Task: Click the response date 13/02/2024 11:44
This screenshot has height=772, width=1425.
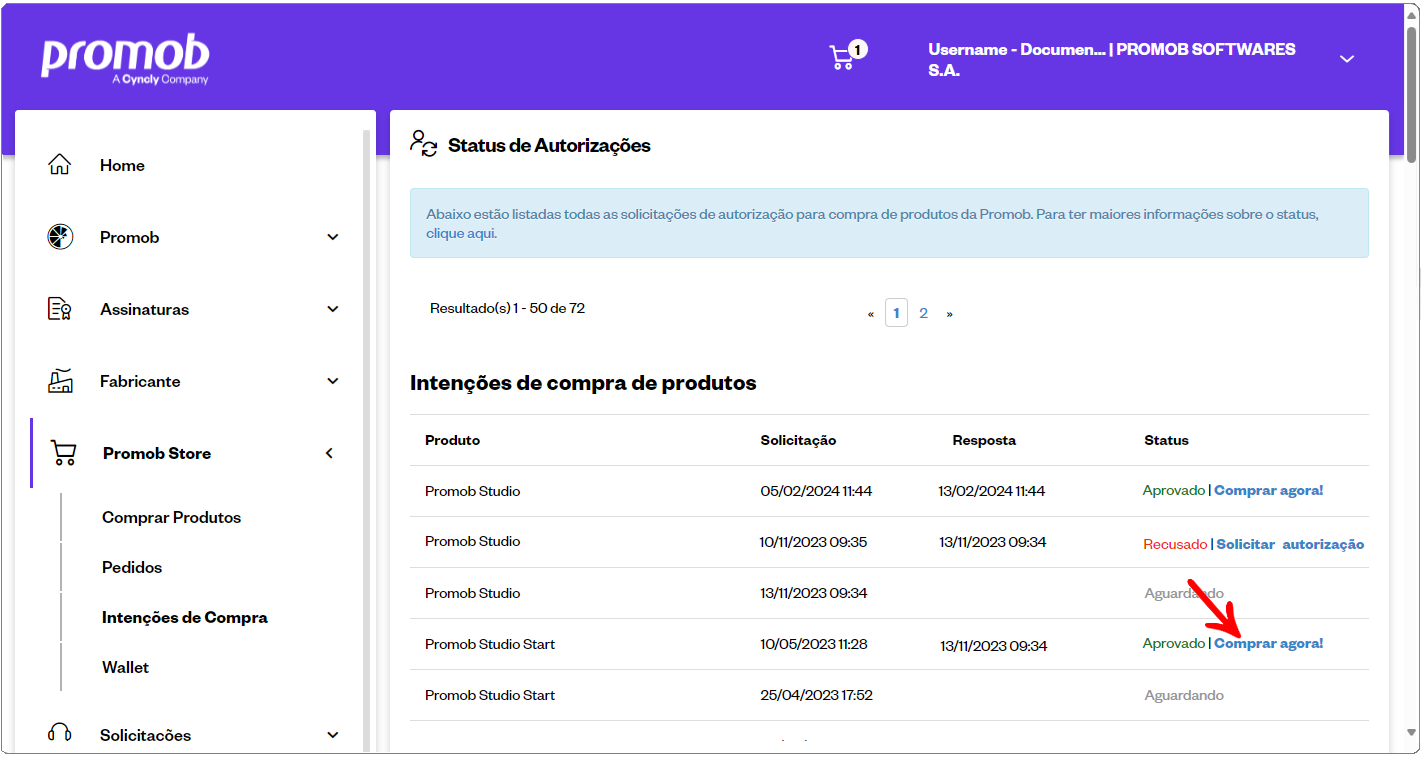Action: (991, 491)
